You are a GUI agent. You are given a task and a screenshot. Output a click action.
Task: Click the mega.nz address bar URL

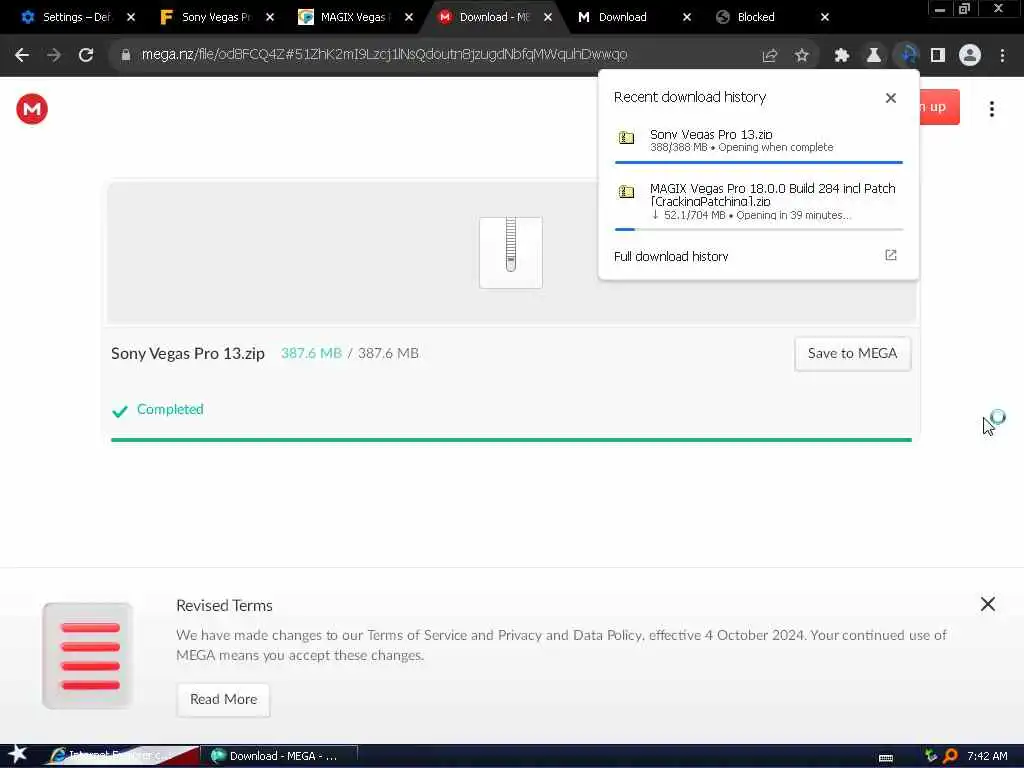(384, 55)
